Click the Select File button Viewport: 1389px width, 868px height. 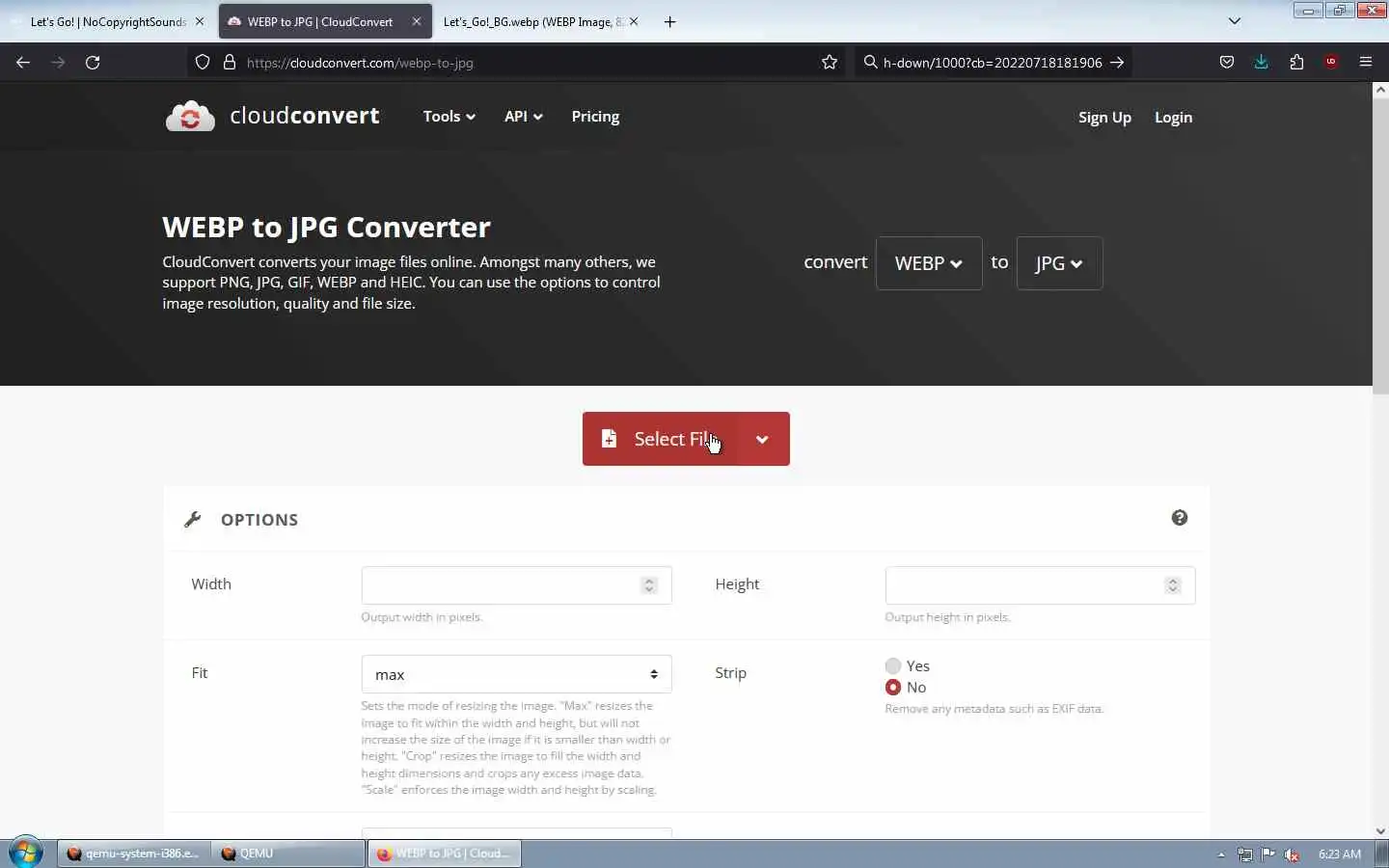tap(660, 439)
